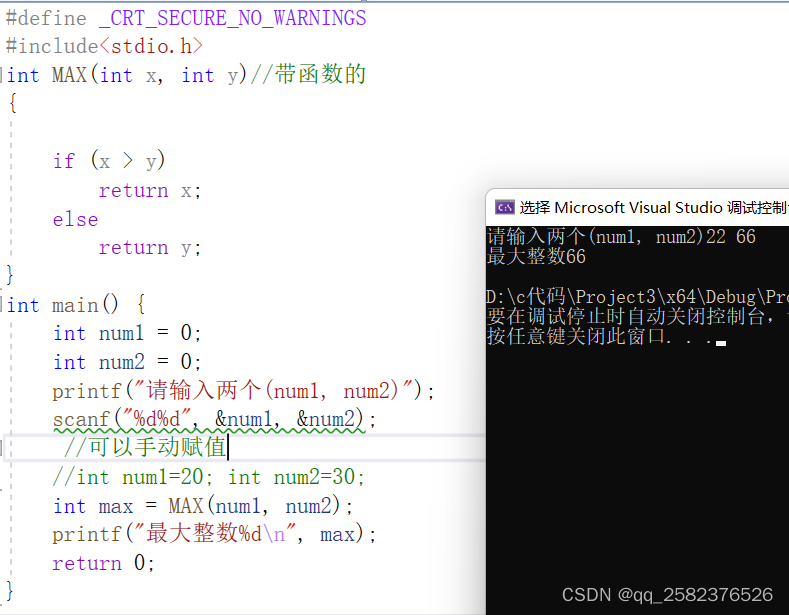
Task: Click the '//可以手动赋值' comment line
Action: (146, 447)
